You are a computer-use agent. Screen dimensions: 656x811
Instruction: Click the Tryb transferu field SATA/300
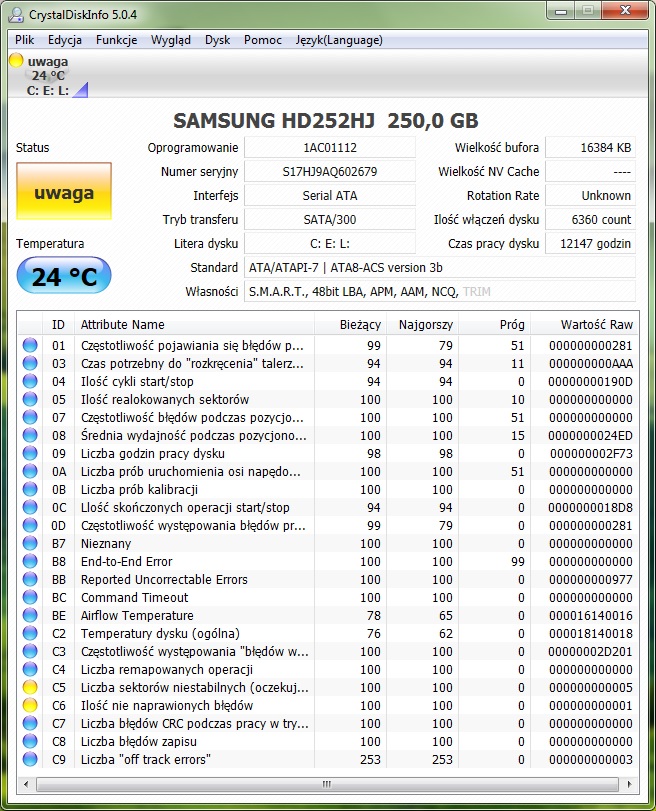(x=330, y=219)
